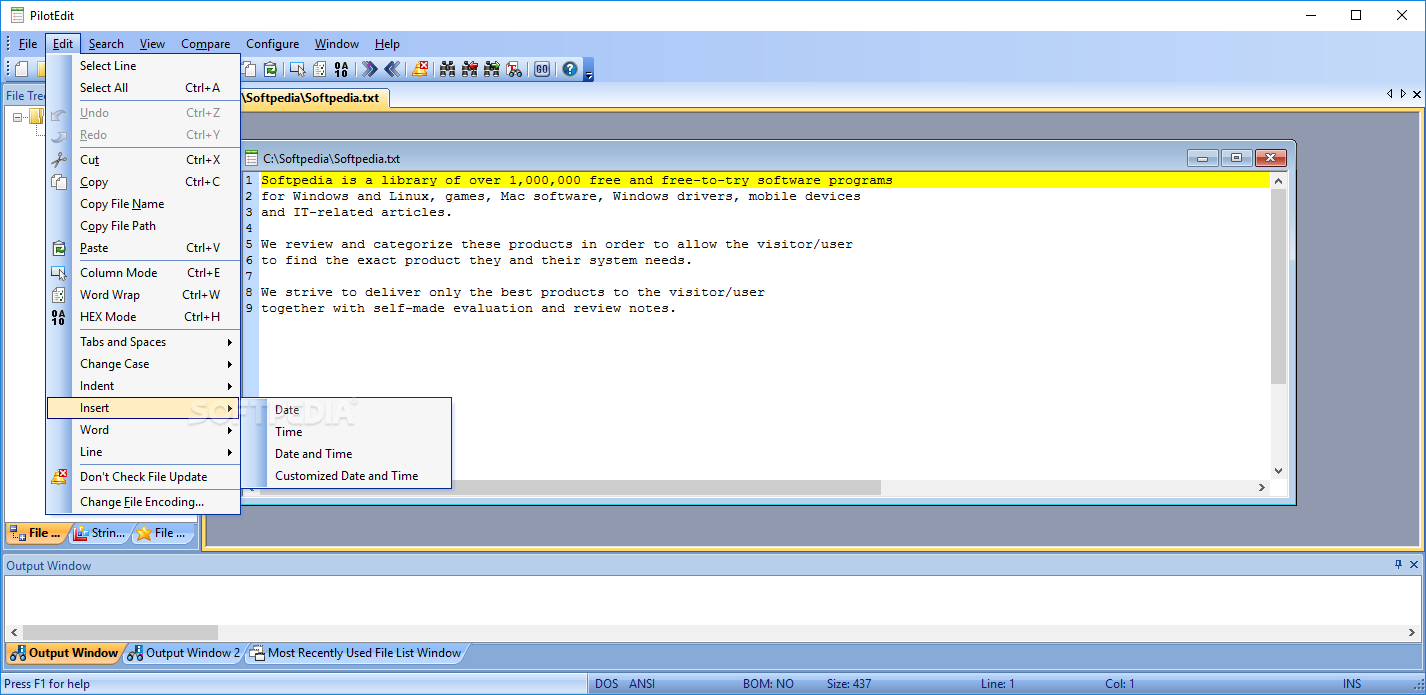Switch to the File Tree bottom tab
Screen dimensions: 1426x695
37,533
